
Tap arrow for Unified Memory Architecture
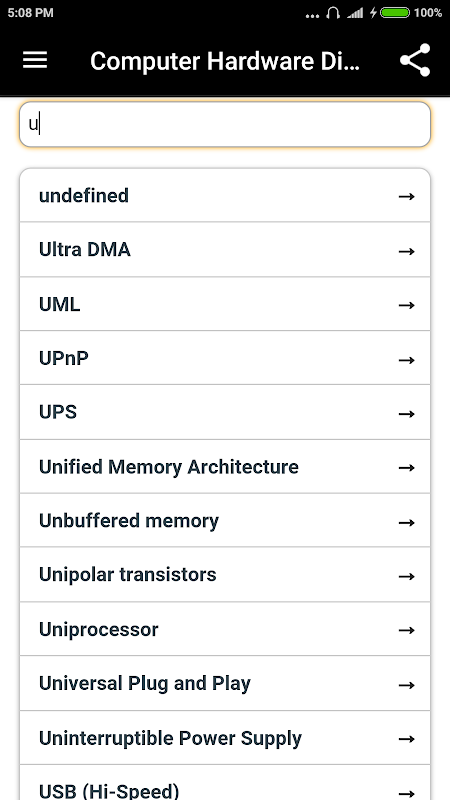(406, 467)
